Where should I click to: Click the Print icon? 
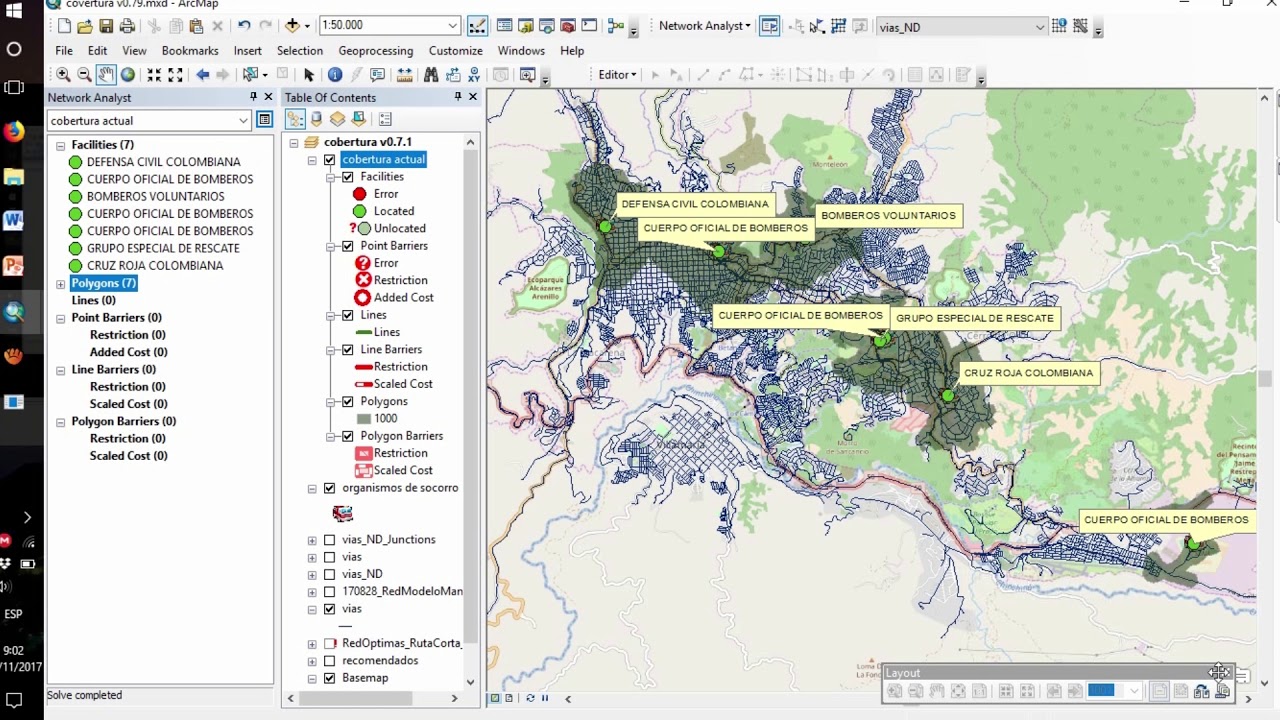(x=127, y=26)
